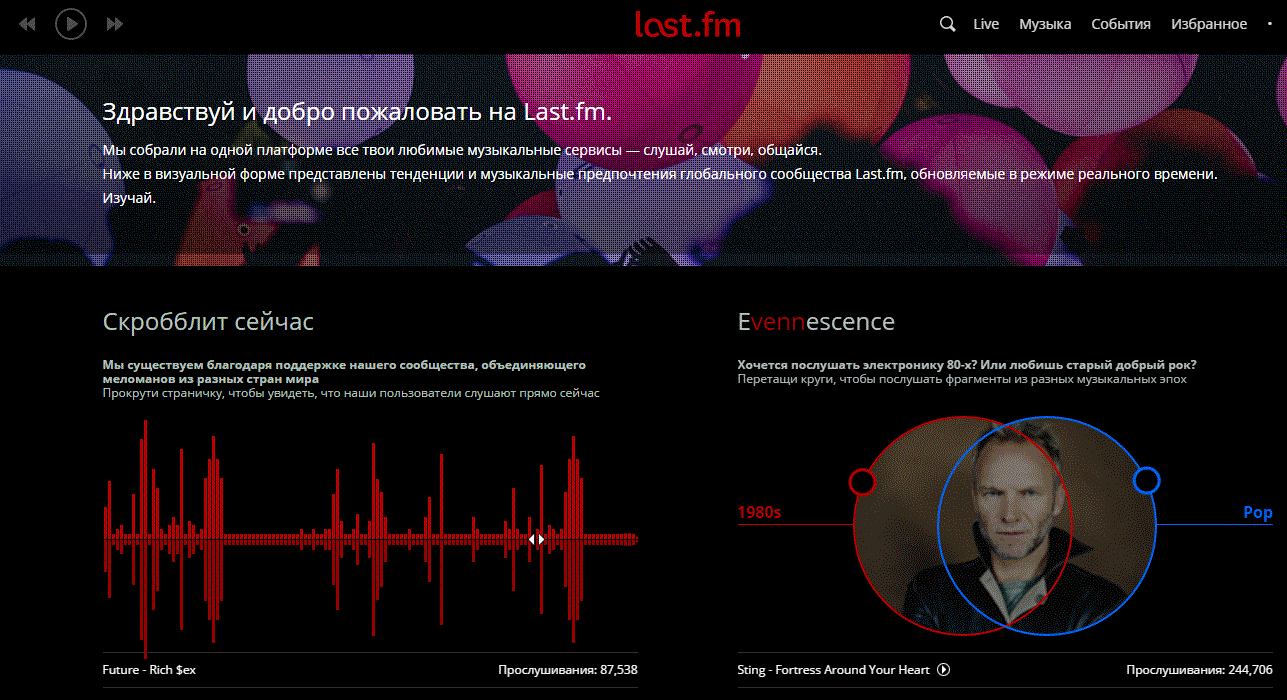Open the Избранное menu item
Image resolution: width=1287 pixels, height=700 pixels.
1209,24
